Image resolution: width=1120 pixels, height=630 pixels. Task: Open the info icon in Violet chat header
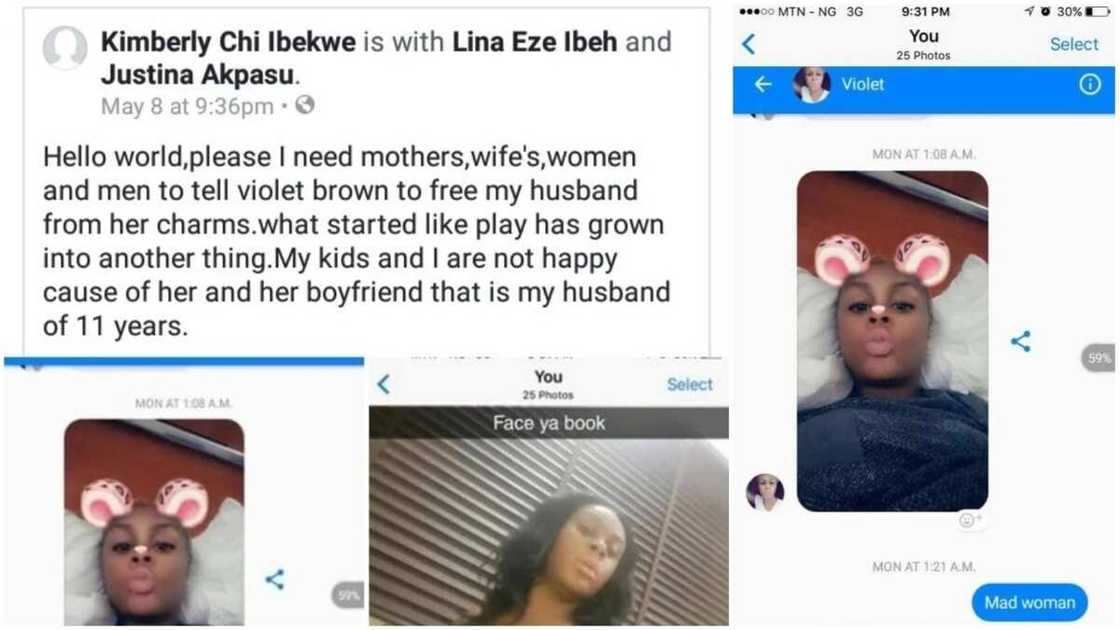1089,84
